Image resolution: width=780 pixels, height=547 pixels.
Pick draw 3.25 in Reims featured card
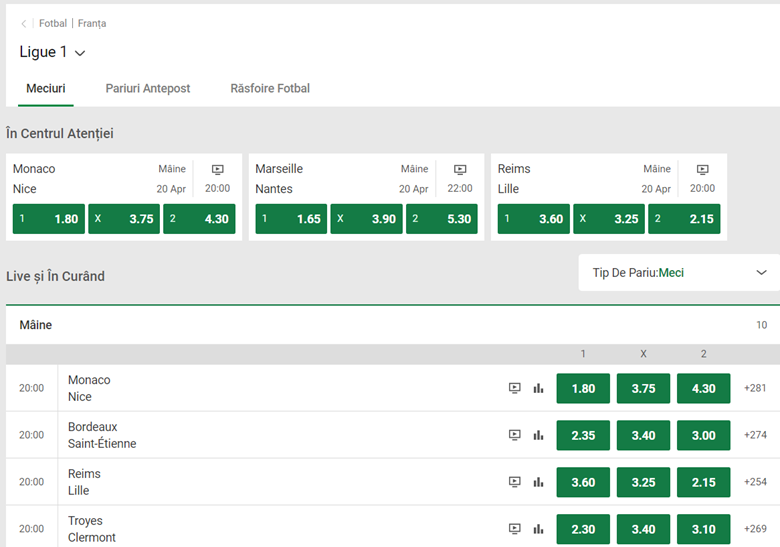(x=609, y=219)
